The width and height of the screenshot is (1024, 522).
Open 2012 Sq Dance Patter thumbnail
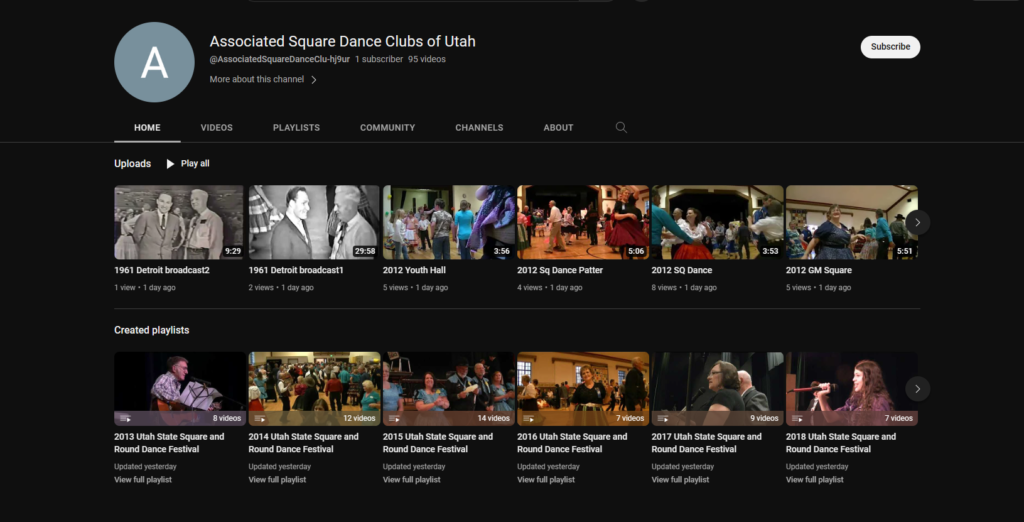pos(583,222)
